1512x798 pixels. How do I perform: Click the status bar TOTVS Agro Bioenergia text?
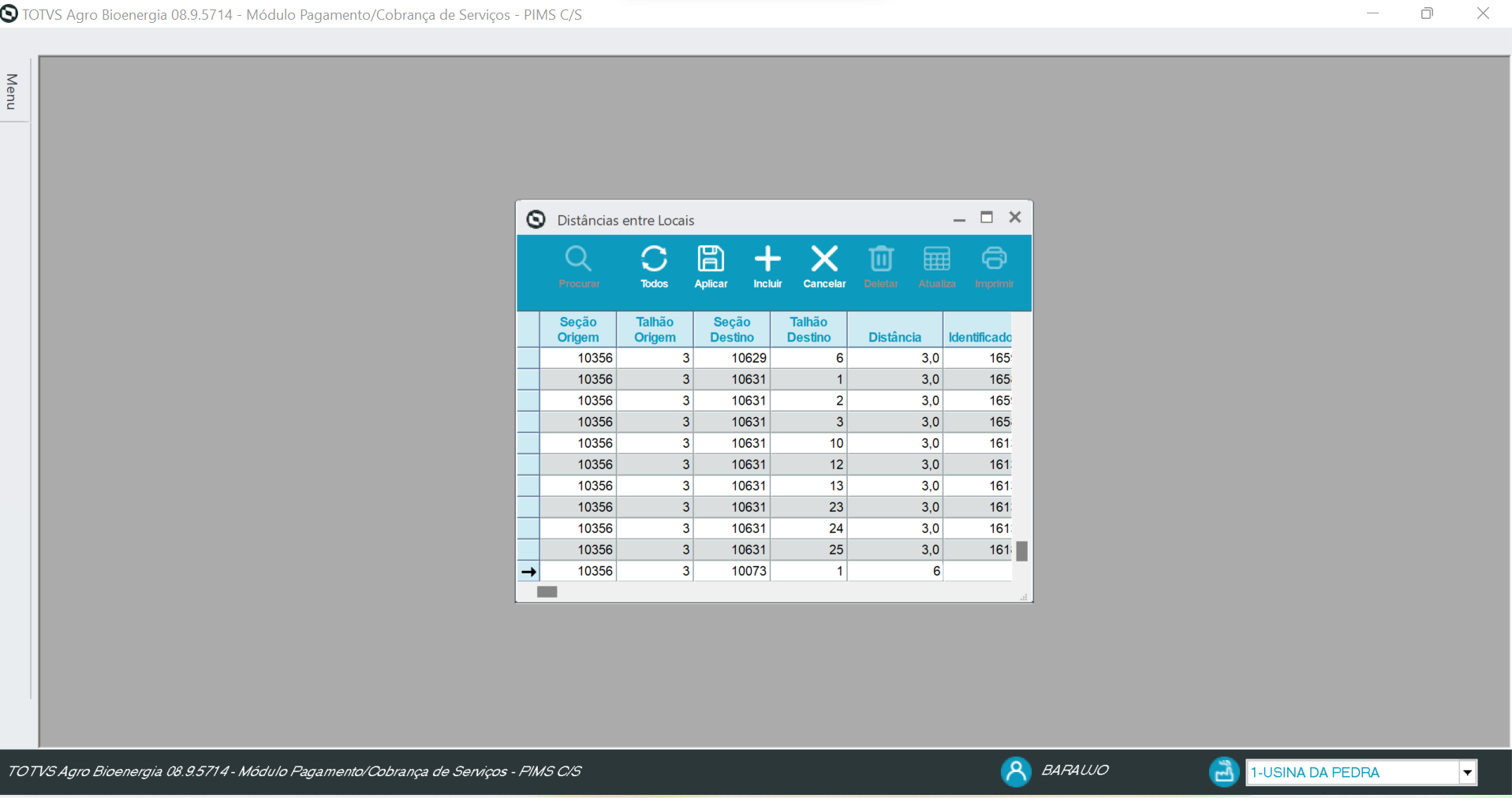click(293, 771)
